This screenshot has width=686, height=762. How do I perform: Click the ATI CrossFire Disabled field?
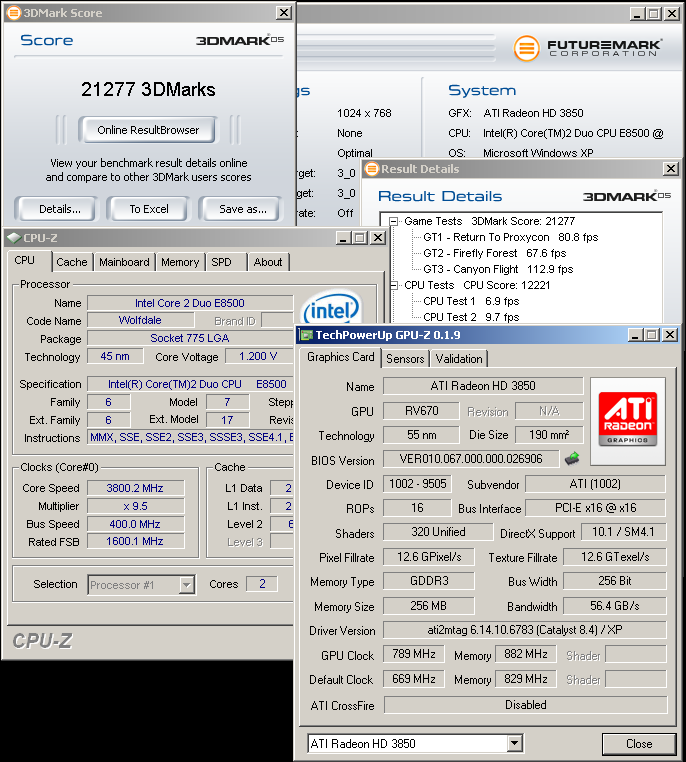click(x=526, y=705)
